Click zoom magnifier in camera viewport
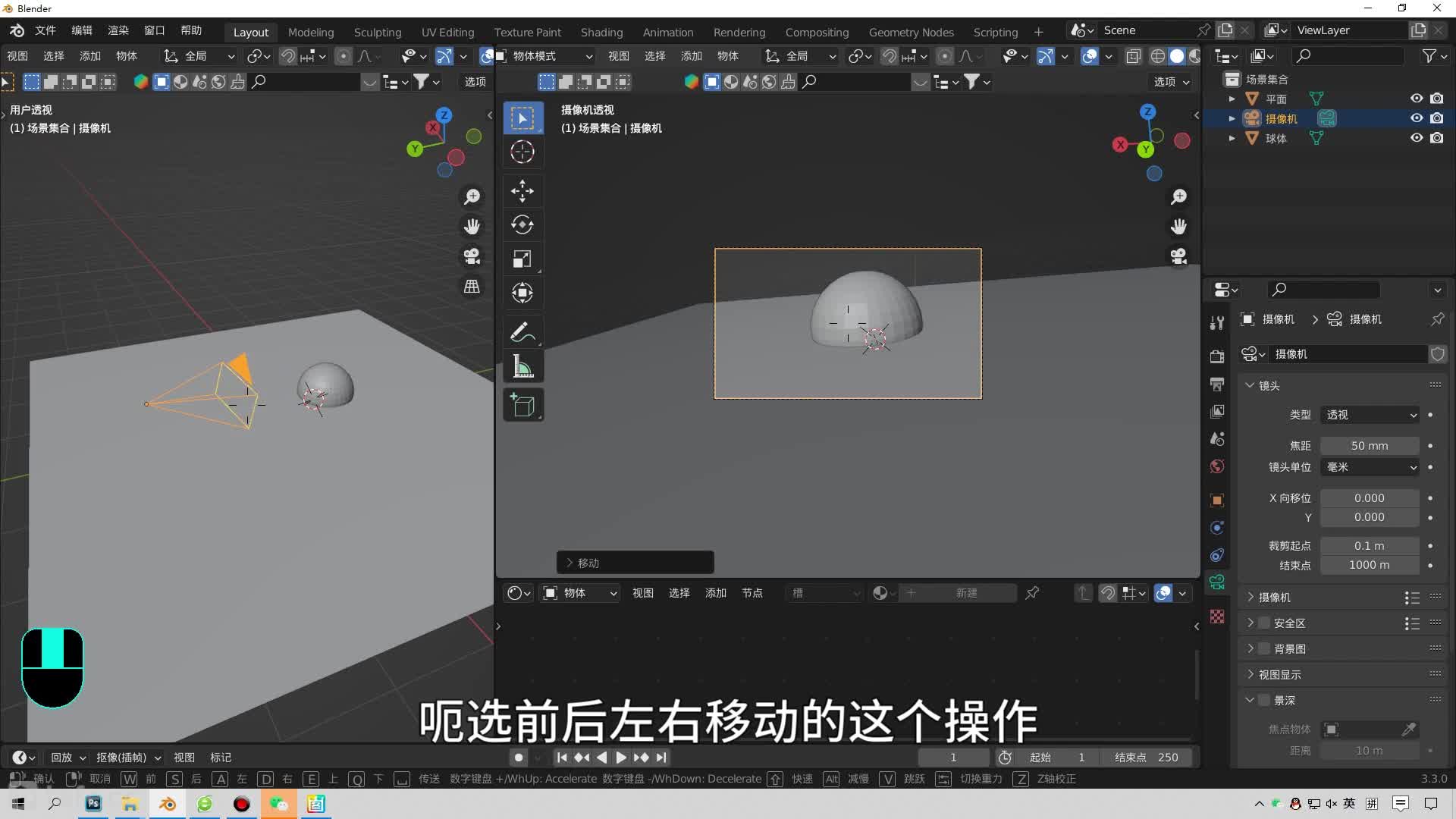Screen dimensions: 1456x819 click(1178, 196)
